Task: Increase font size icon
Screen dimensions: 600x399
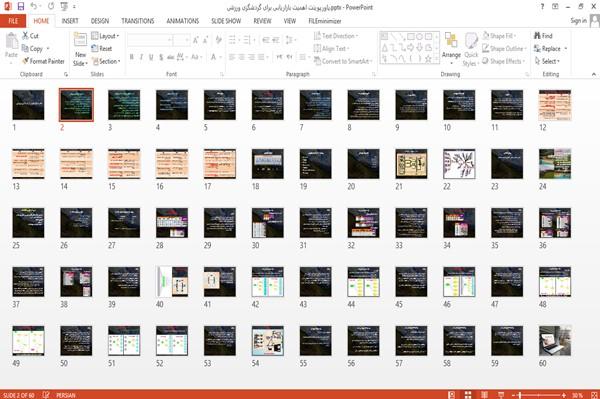Action: pyautogui.click(x=196, y=40)
